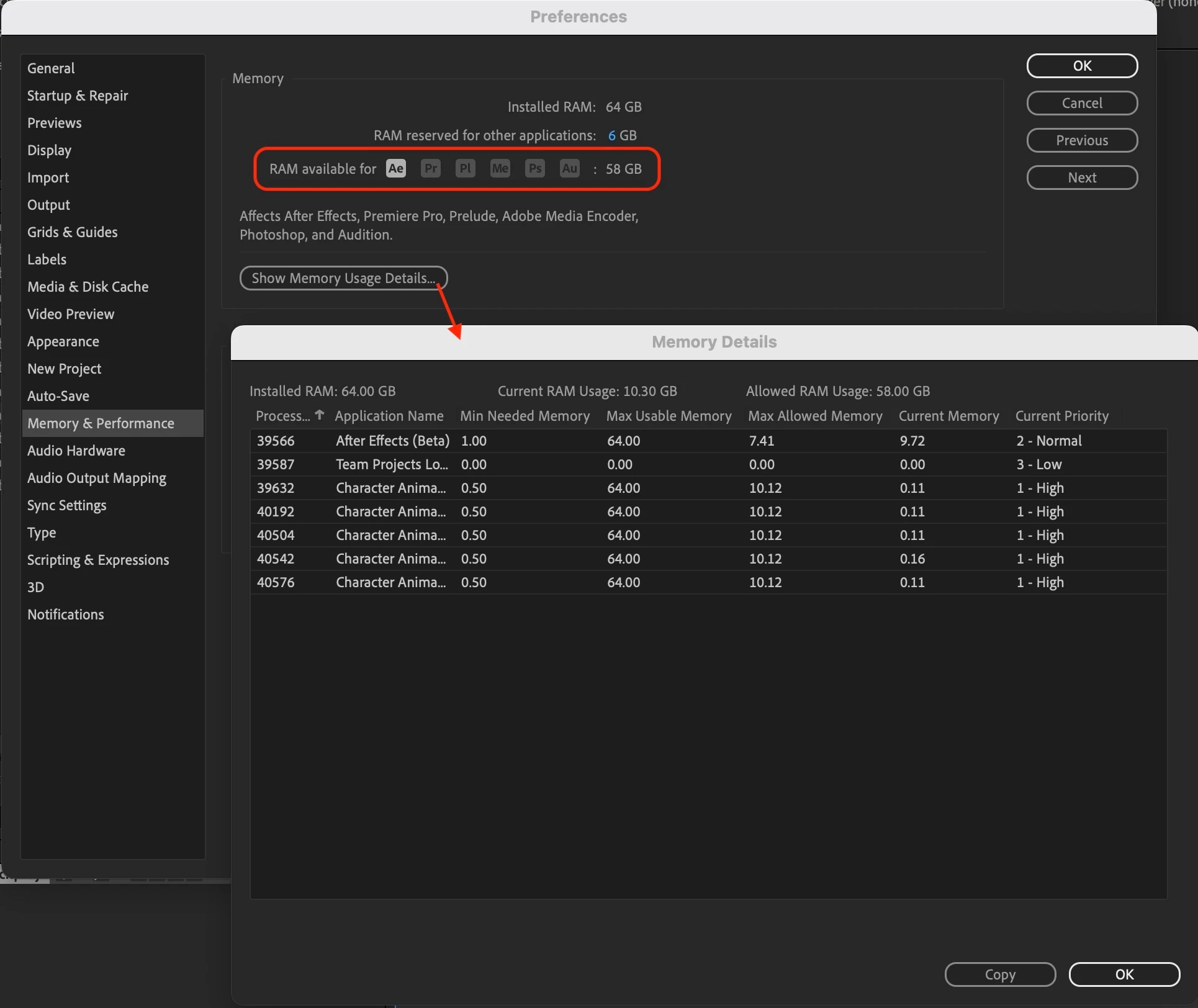Select After Effects (Beta) process row
The image size is (1198, 1008).
coord(392,441)
